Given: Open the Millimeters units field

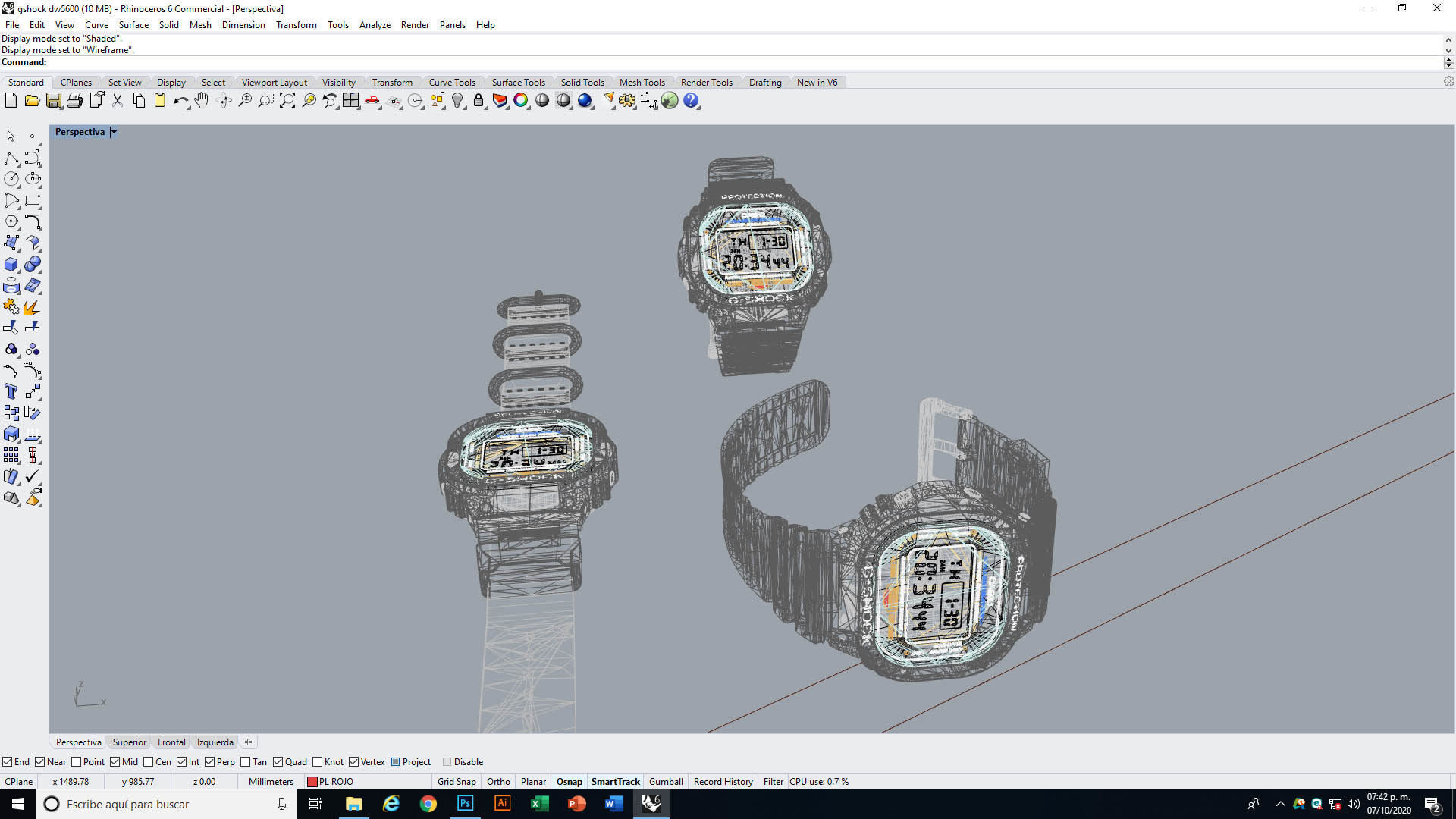Looking at the screenshot, I should click(271, 782).
